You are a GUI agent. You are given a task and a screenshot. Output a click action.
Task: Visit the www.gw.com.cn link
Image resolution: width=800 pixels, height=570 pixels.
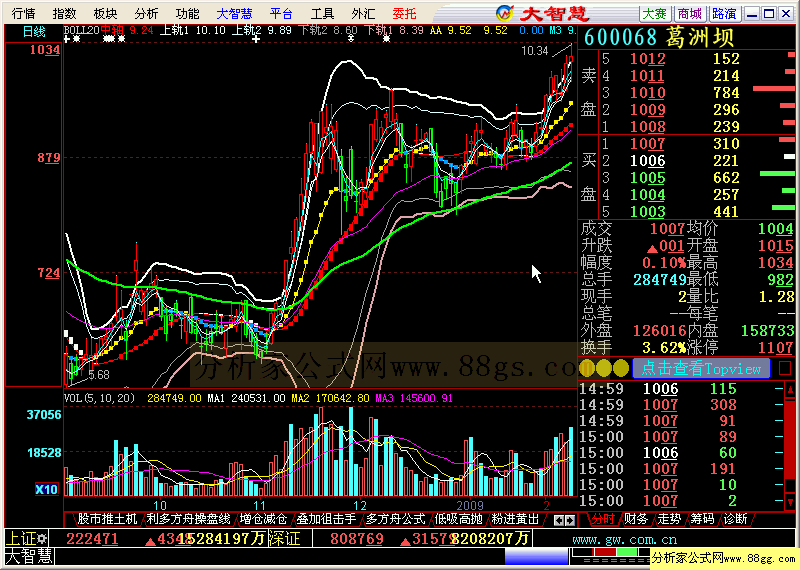[x=624, y=539]
